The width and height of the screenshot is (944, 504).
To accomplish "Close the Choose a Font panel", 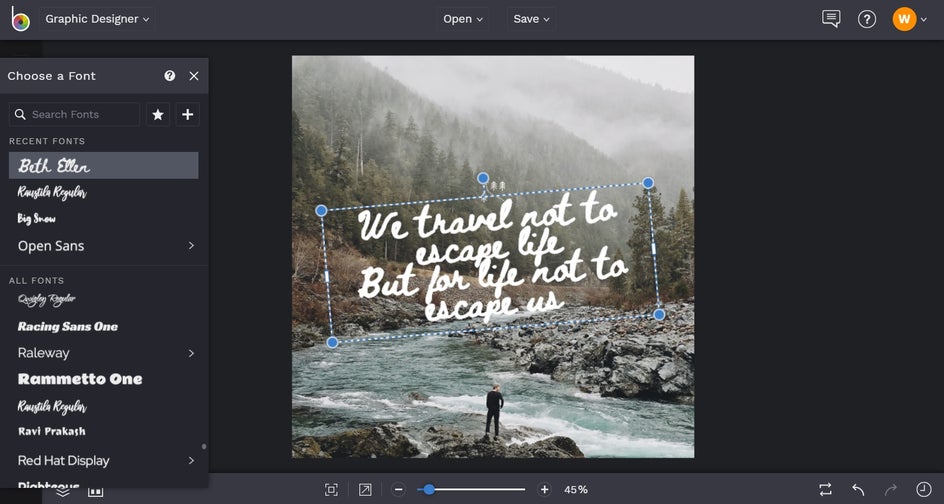I will [194, 76].
